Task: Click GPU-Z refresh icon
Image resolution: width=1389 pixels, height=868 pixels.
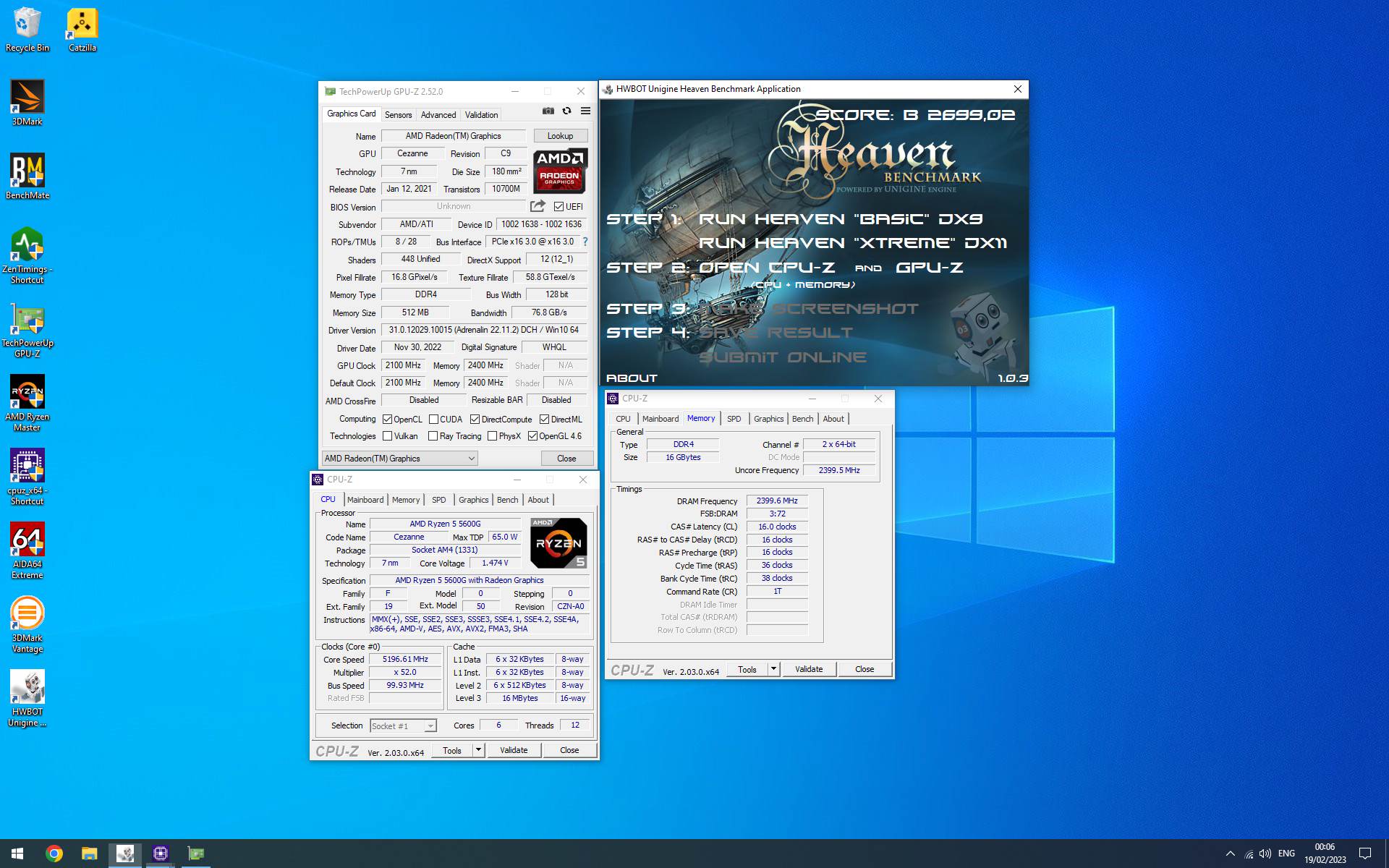Action: [567, 111]
